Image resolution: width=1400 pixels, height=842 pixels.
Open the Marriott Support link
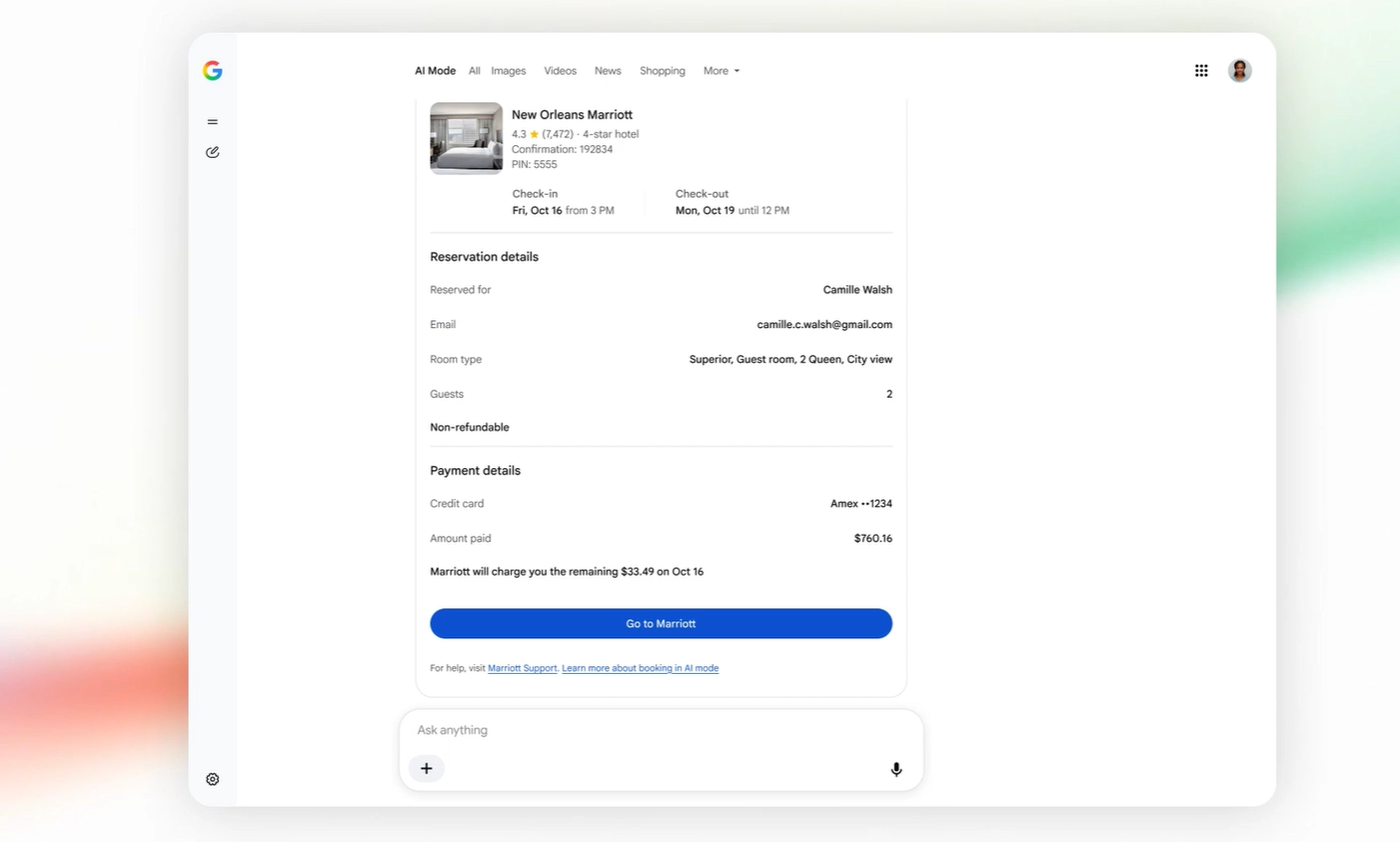pos(522,668)
